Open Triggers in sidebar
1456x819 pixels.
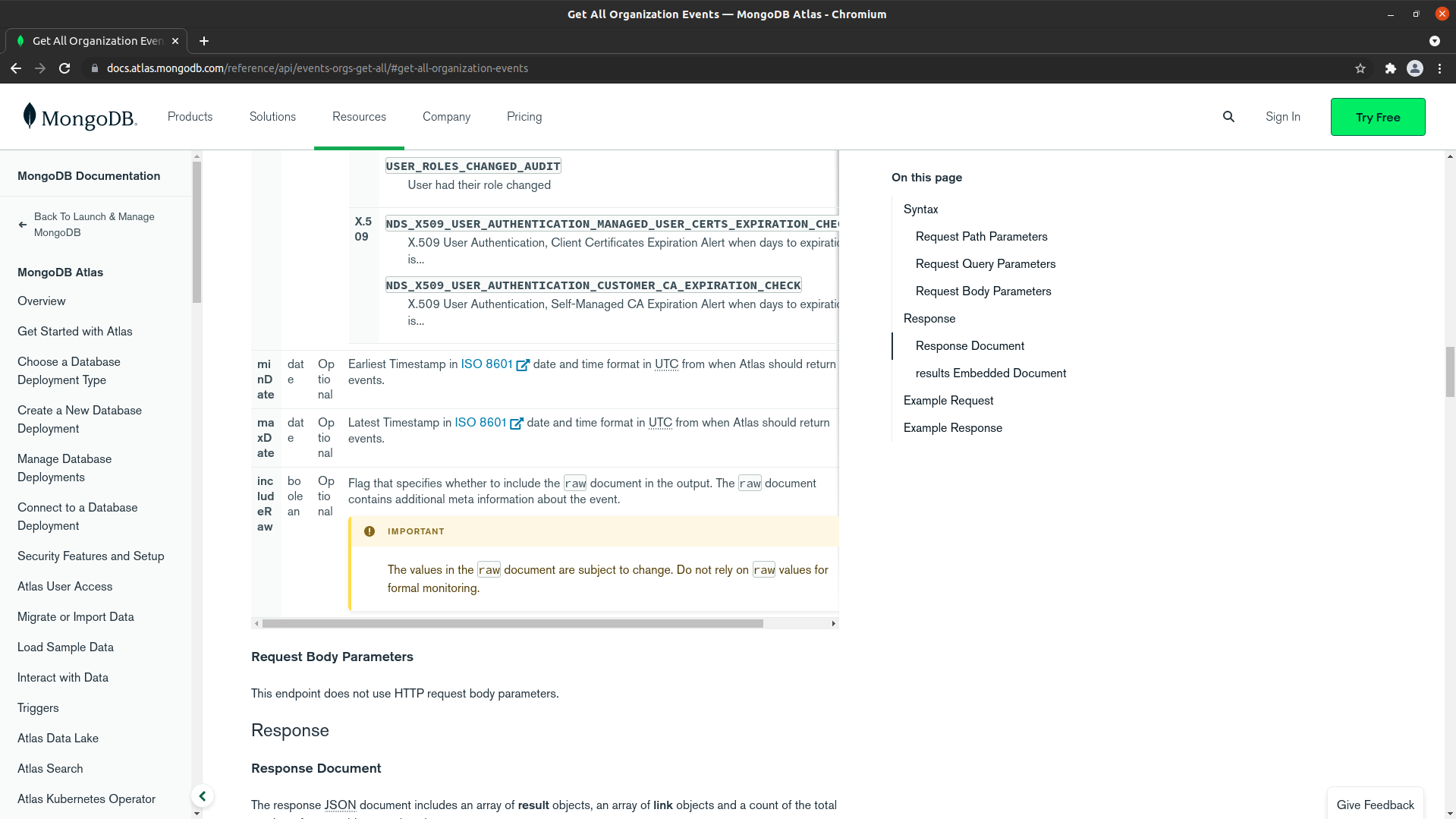(x=38, y=708)
